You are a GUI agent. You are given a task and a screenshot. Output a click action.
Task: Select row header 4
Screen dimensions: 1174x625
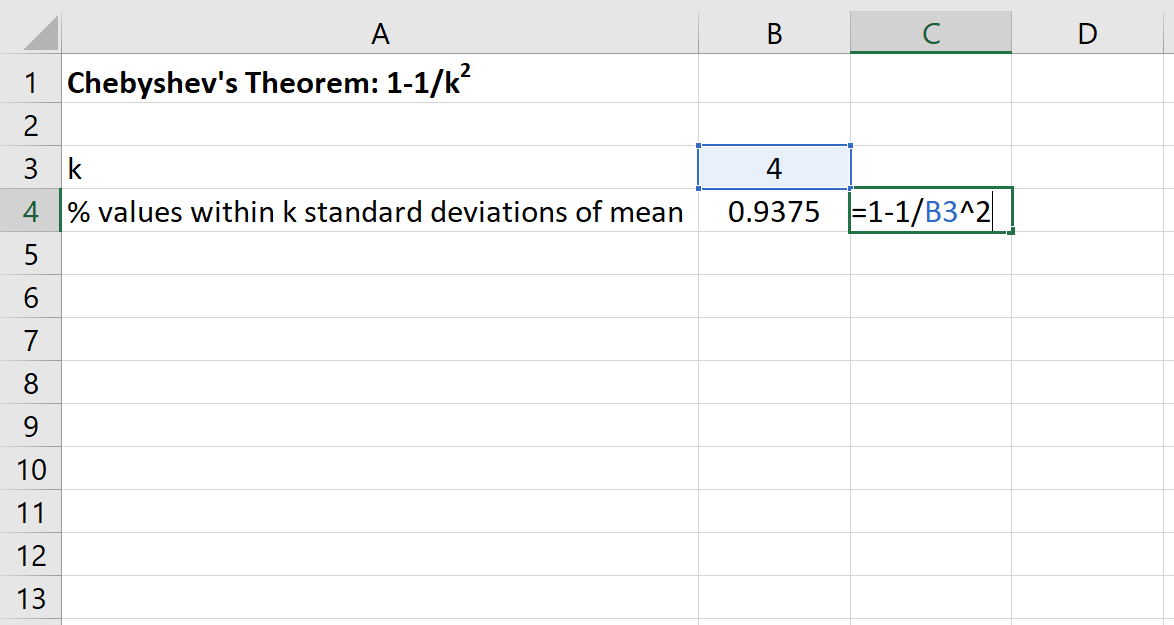pos(30,211)
